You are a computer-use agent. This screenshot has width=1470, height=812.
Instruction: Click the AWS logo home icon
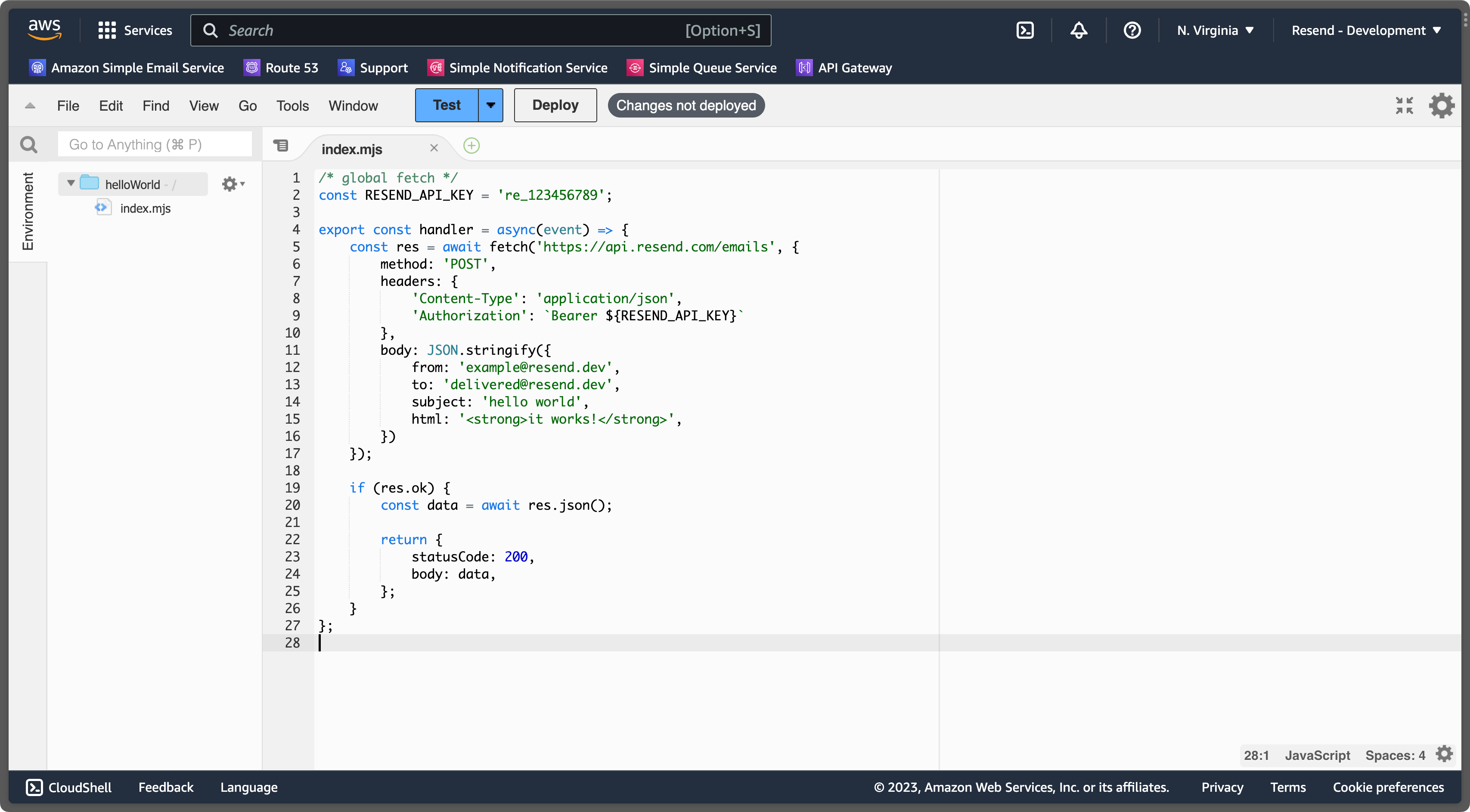coord(44,30)
